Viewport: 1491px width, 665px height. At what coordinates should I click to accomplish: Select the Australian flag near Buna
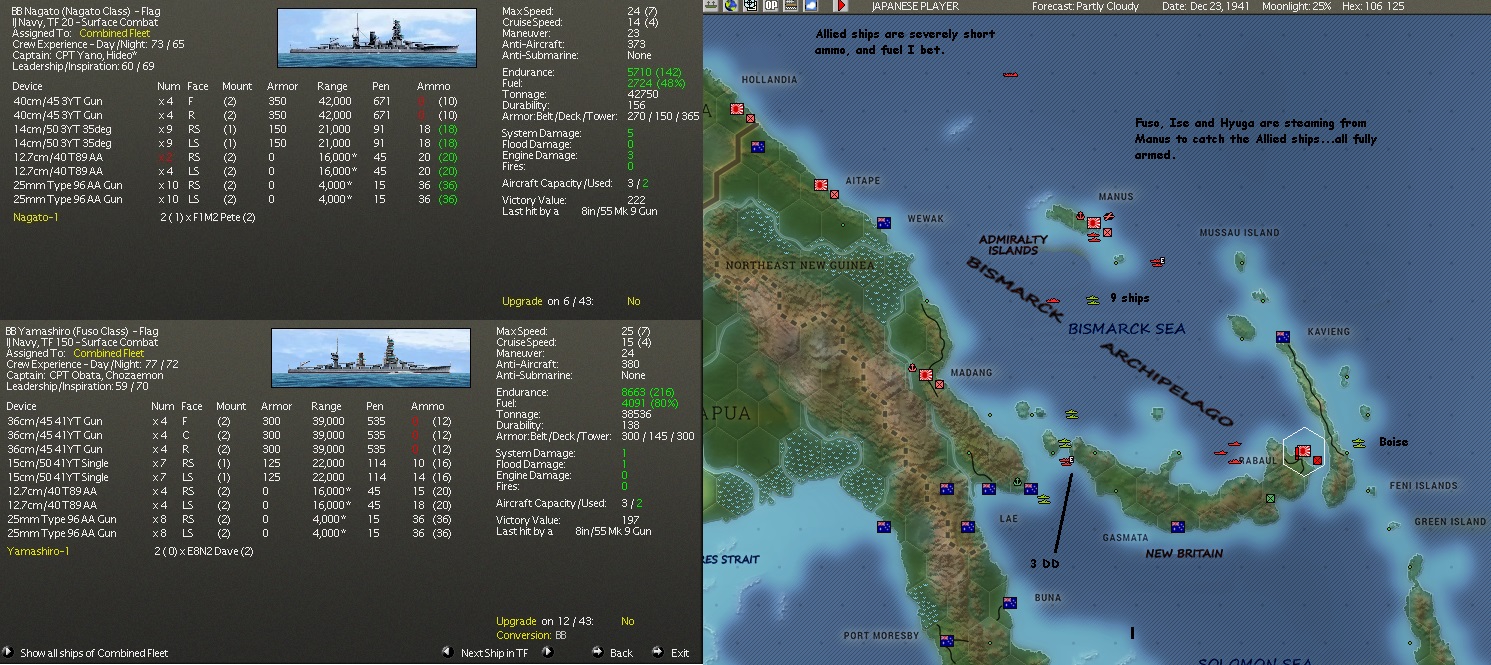1009,603
